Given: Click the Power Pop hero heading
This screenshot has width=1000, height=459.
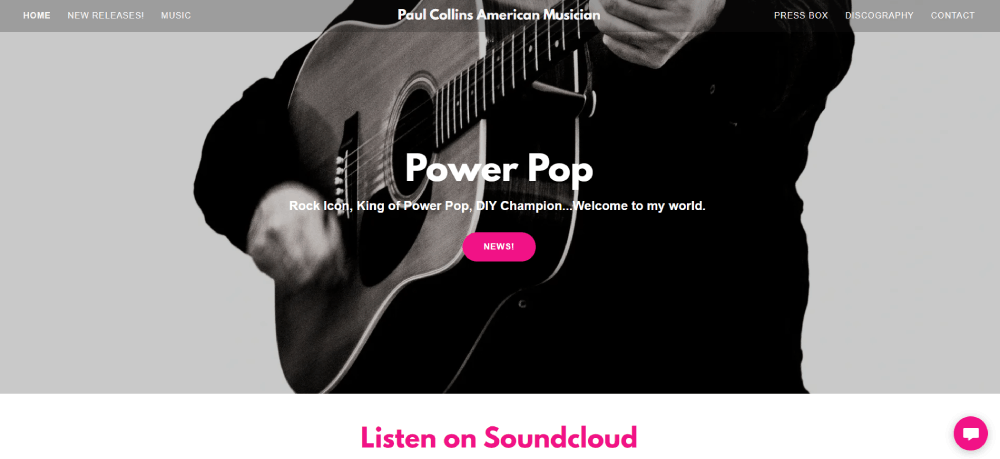Looking at the screenshot, I should coord(499,168).
